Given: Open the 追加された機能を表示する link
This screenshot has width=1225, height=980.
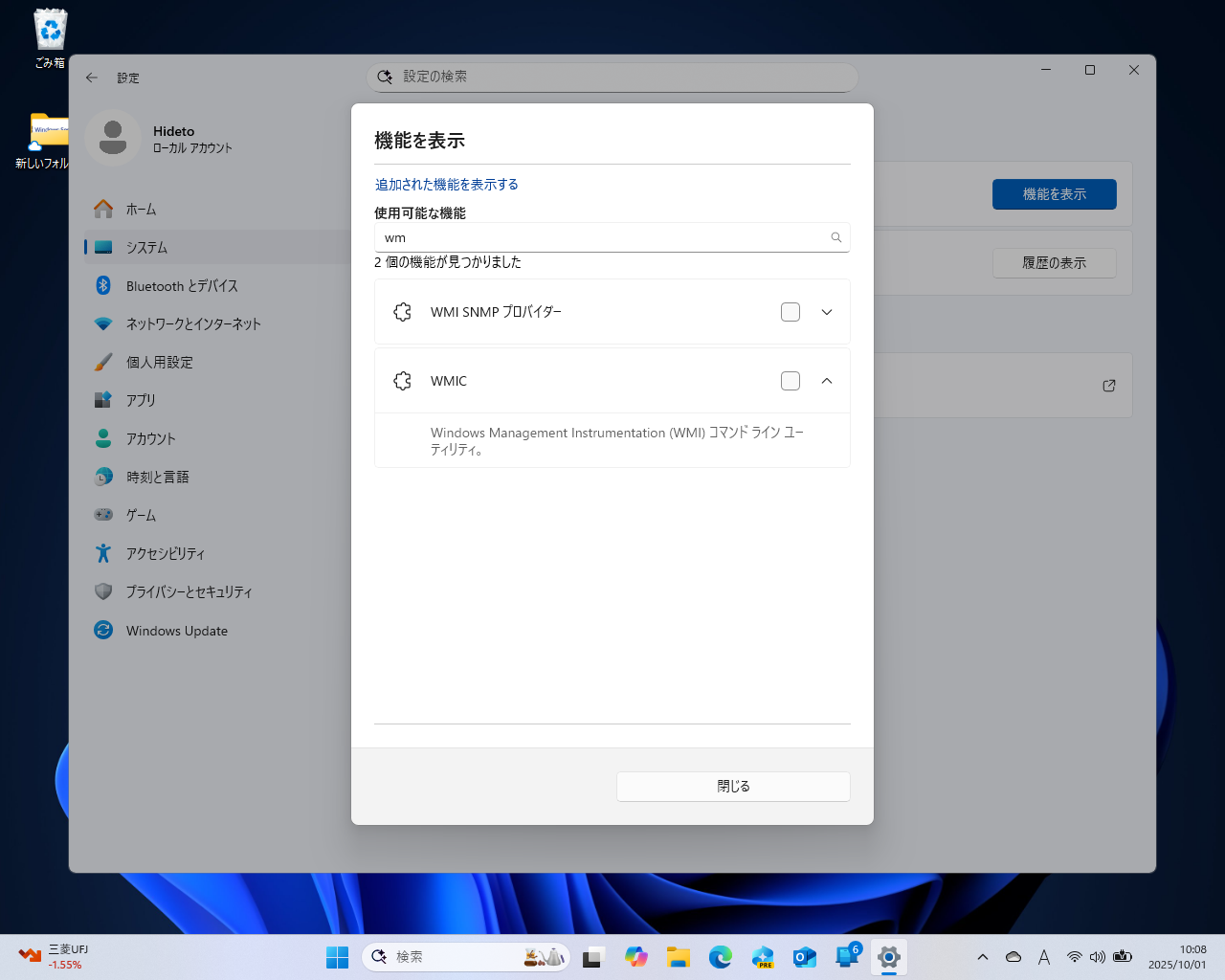Looking at the screenshot, I should [x=447, y=185].
